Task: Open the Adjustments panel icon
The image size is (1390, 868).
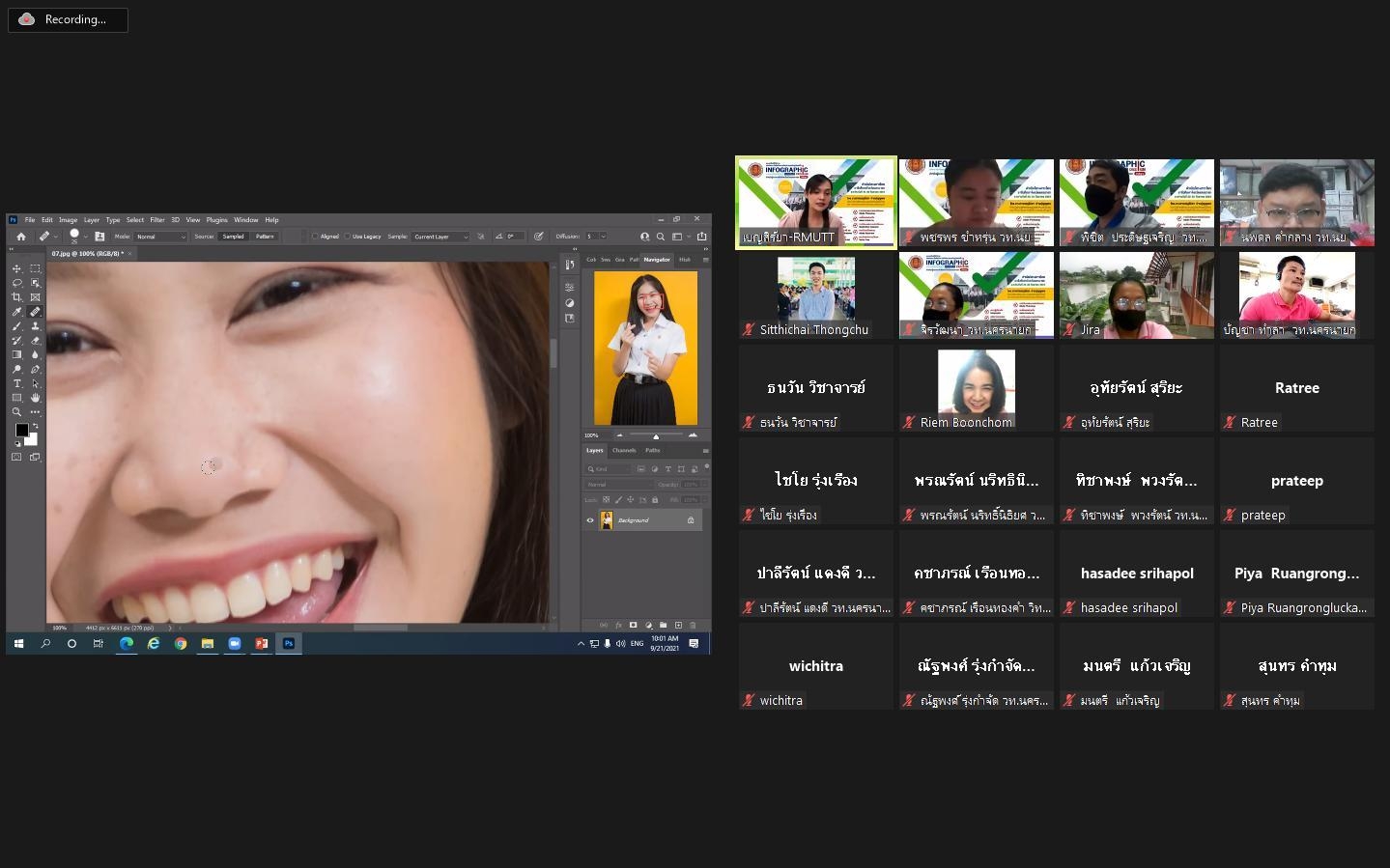Action: (x=570, y=302)
